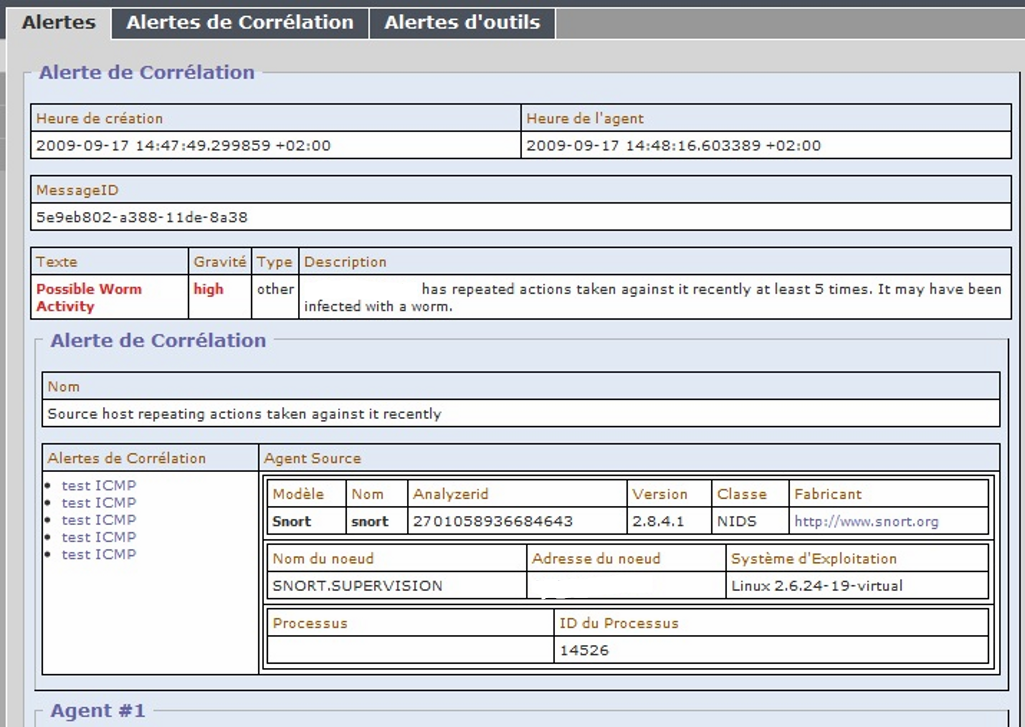Click the Heure de création timestamp value
The width and height of the screenshot is (1025, 727).
(x=183, y=145)
